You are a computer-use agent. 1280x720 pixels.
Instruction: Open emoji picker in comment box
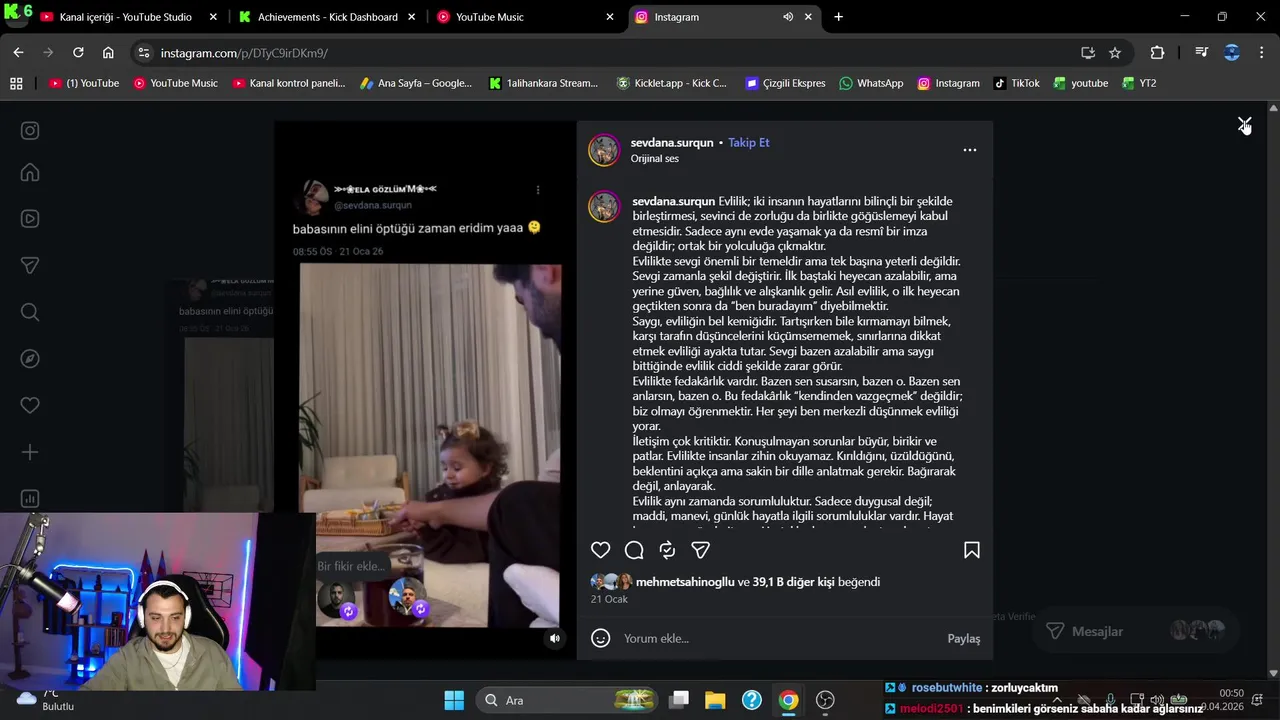click(x=600, y=638)
